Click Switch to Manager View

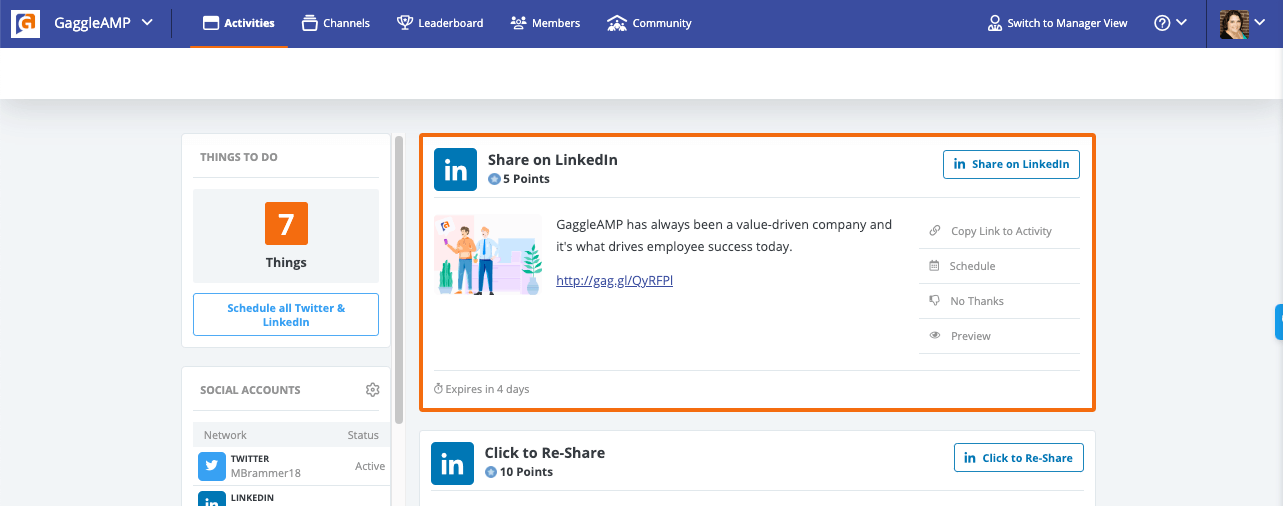[1057, 23]
